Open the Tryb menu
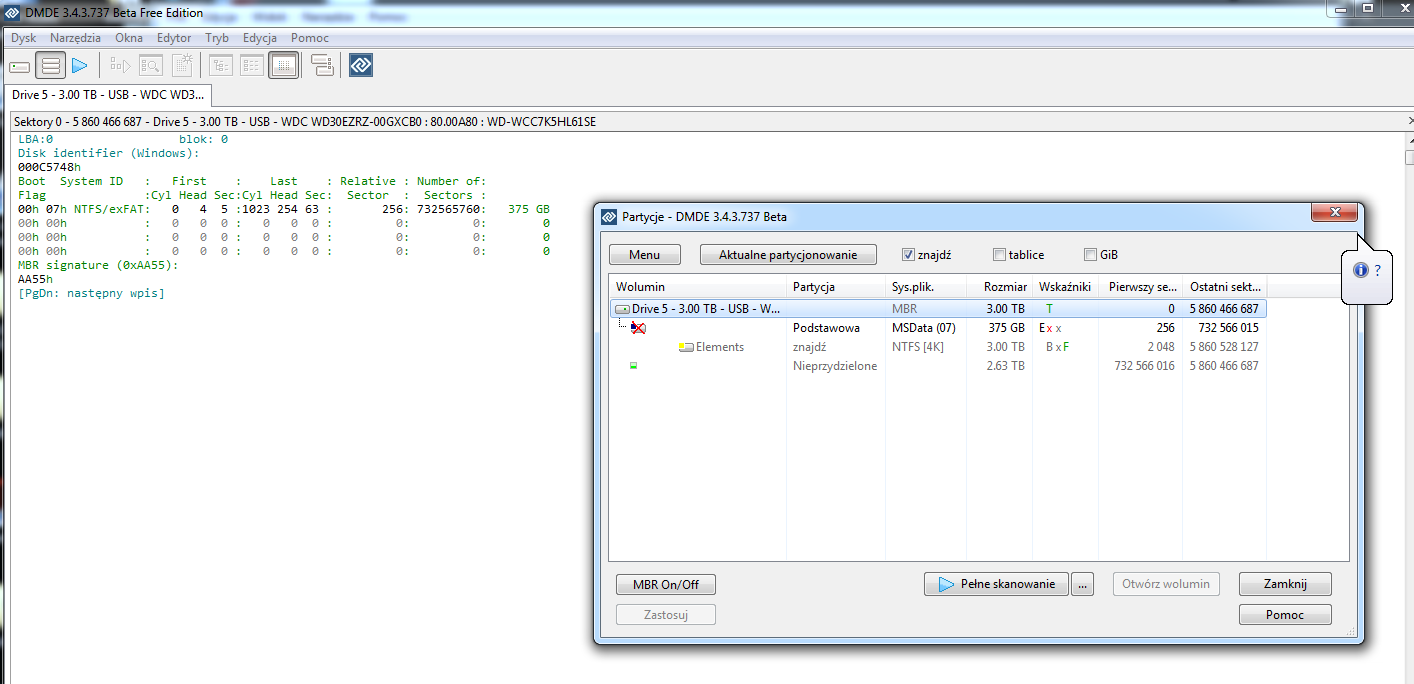The image size is (1414, 684). [x=217, y=38]
